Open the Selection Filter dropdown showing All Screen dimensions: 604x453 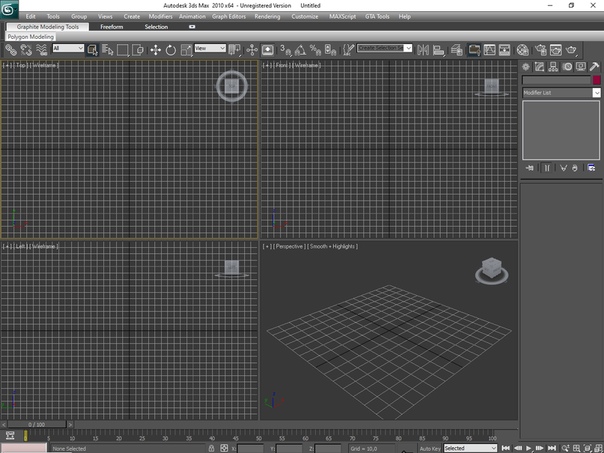pos(68,48)
